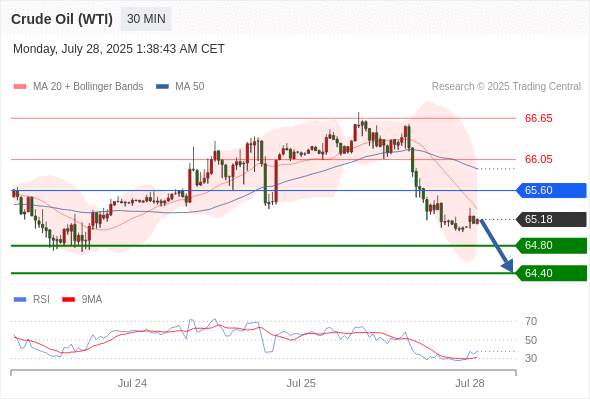Select the Crude Oil (WTI) title
590x400 pixels.
point(62,19)
